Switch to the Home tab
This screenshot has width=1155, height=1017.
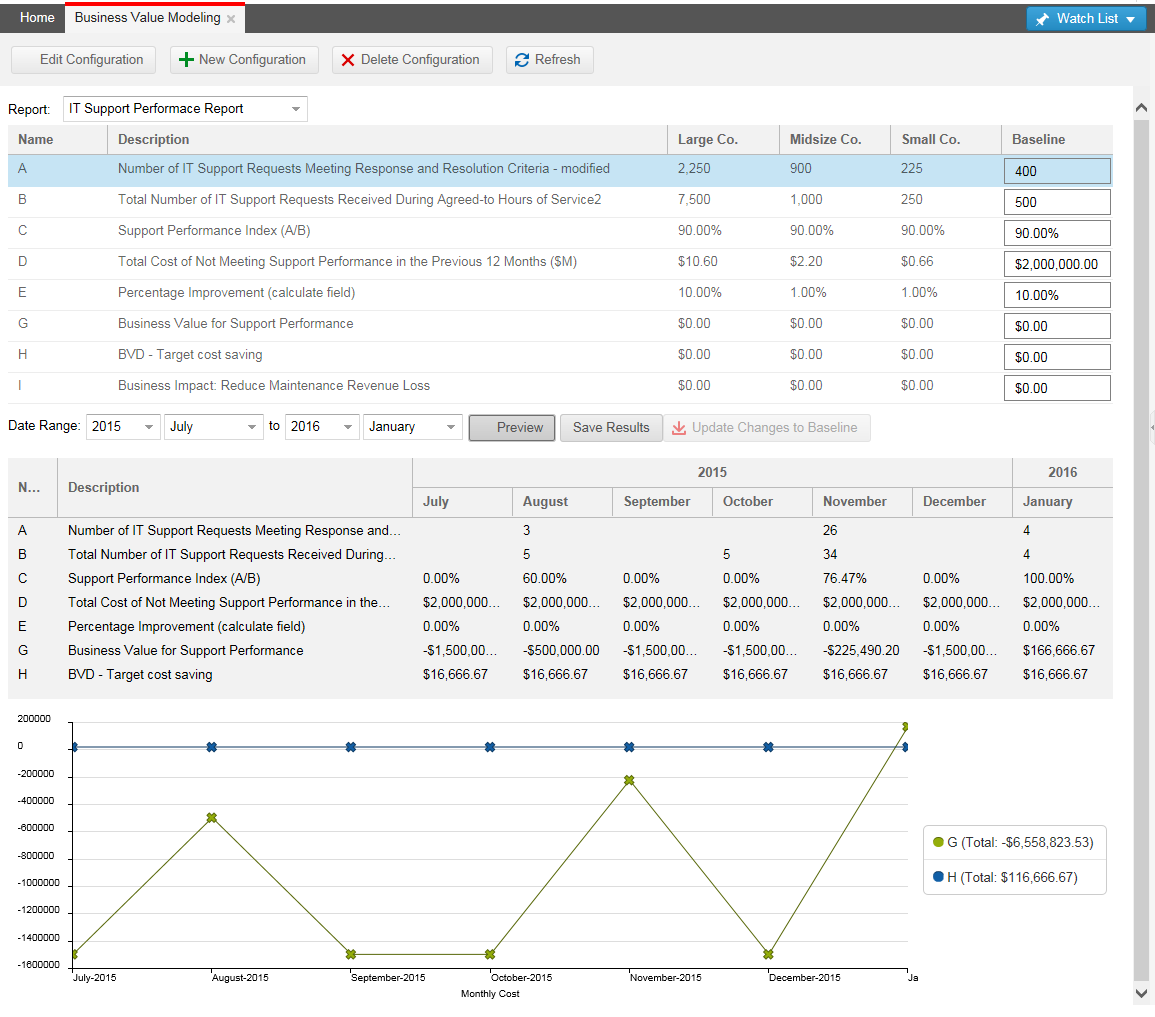[37, 18]
